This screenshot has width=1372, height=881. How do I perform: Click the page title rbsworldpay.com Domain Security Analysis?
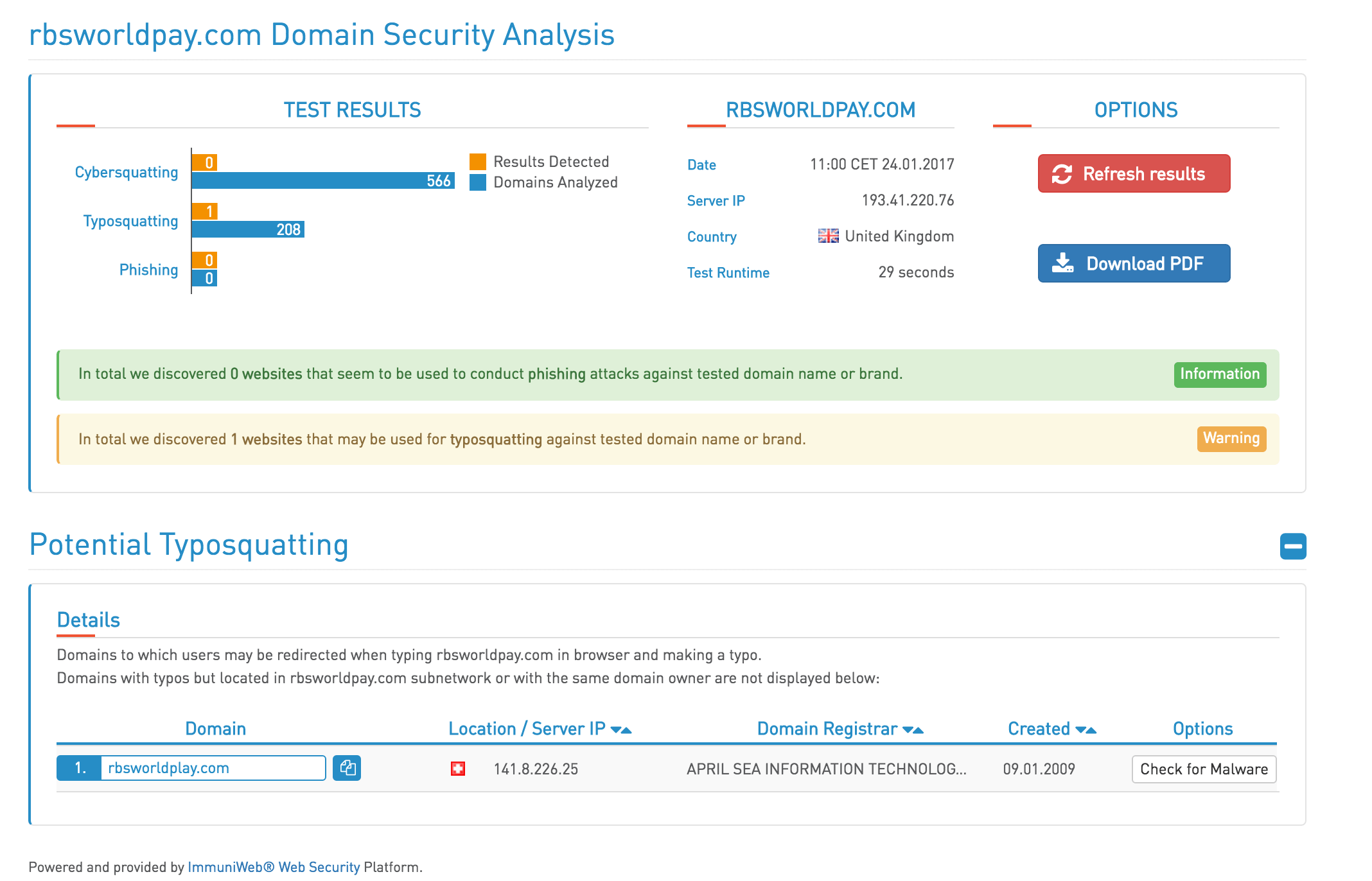coord(322,35)
